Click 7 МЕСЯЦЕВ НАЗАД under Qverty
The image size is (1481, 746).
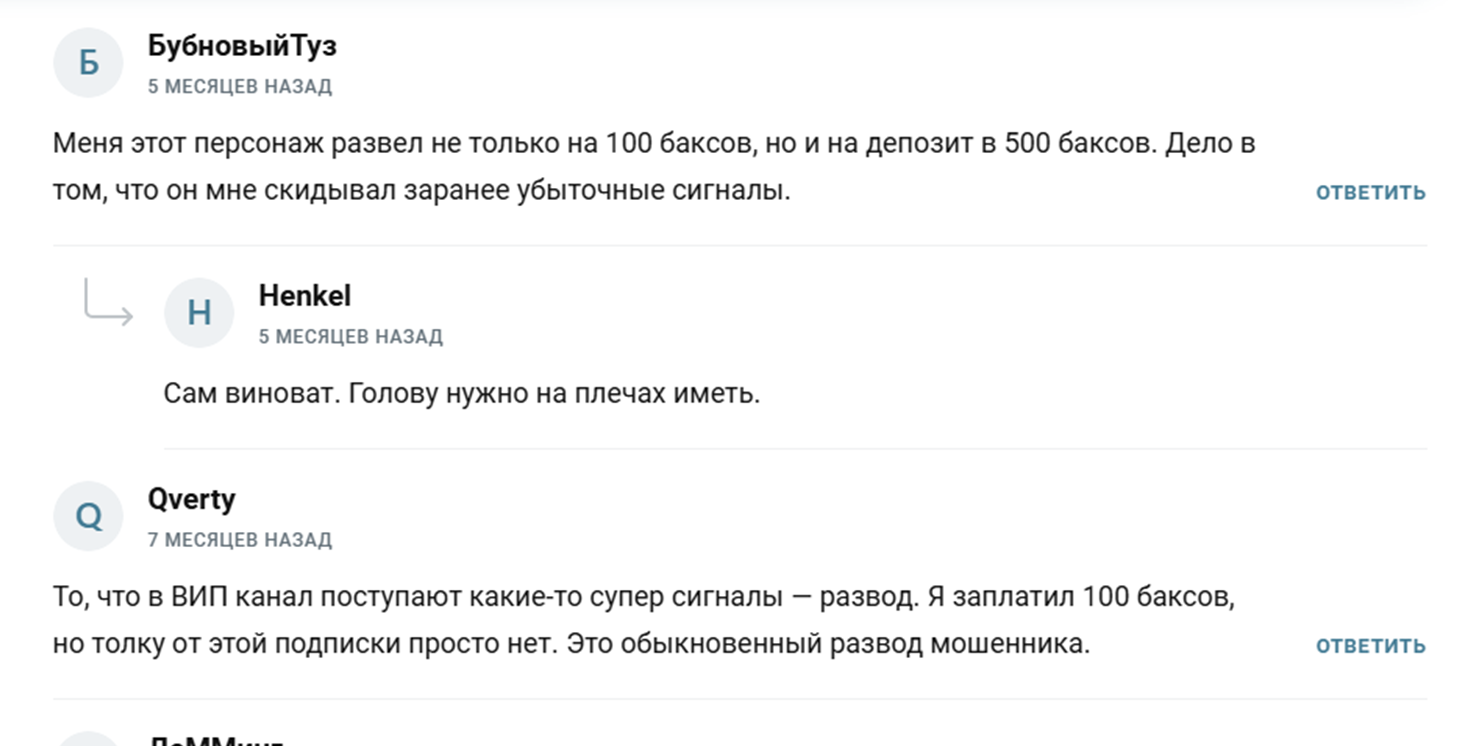[240, 539]
